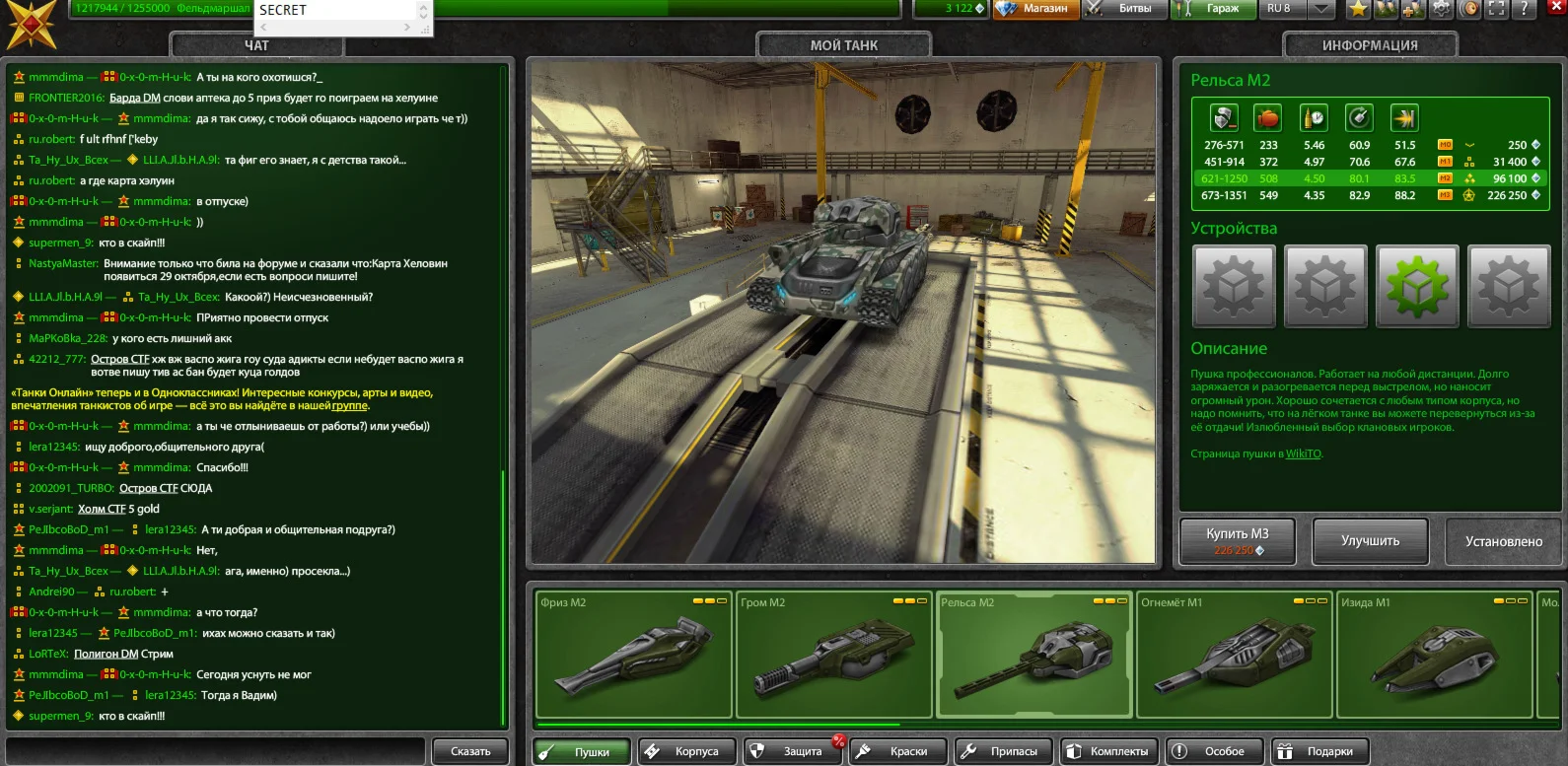
Task: Open settings via the top gear icon
Action: (x=1441, y=9)
